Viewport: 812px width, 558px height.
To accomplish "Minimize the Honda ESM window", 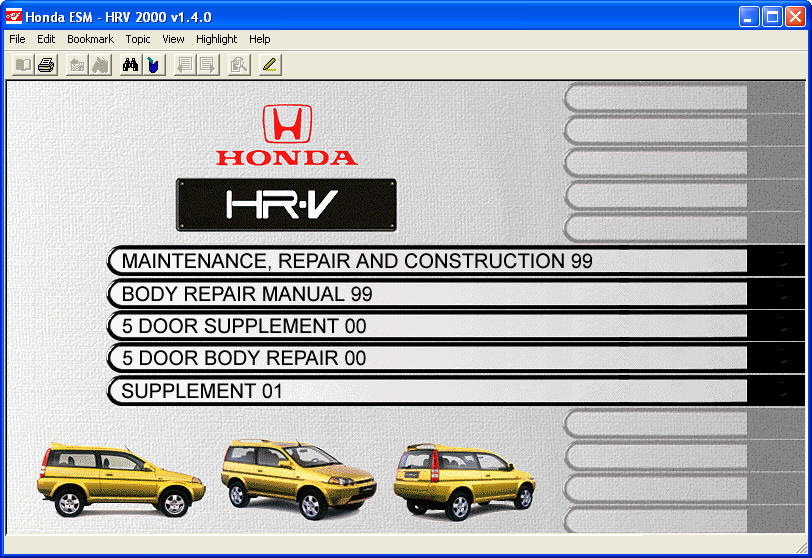I will point(748,17).
